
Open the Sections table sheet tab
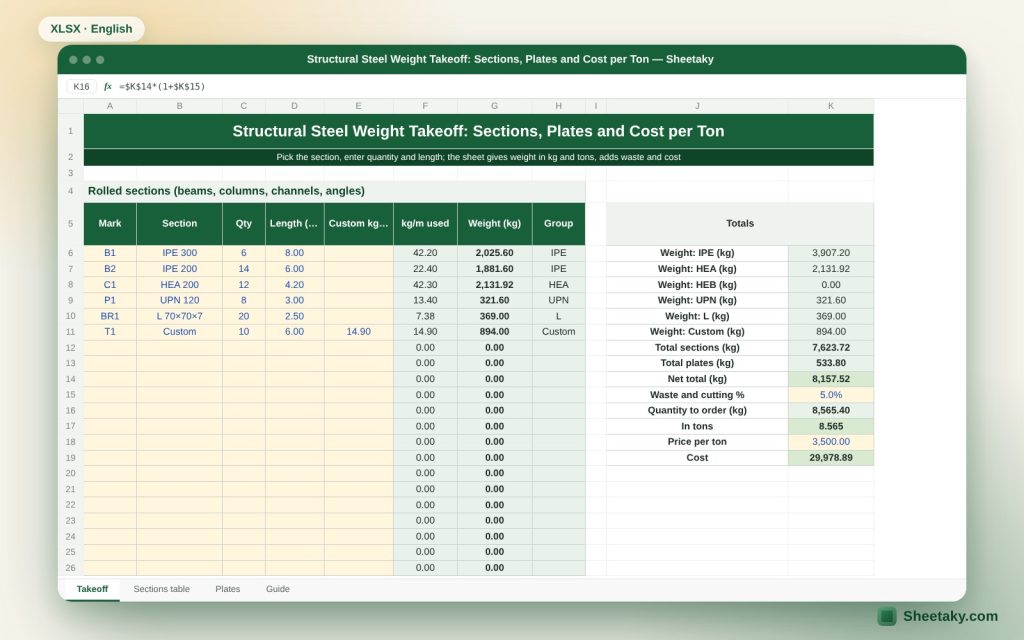[x=161, y=589]
